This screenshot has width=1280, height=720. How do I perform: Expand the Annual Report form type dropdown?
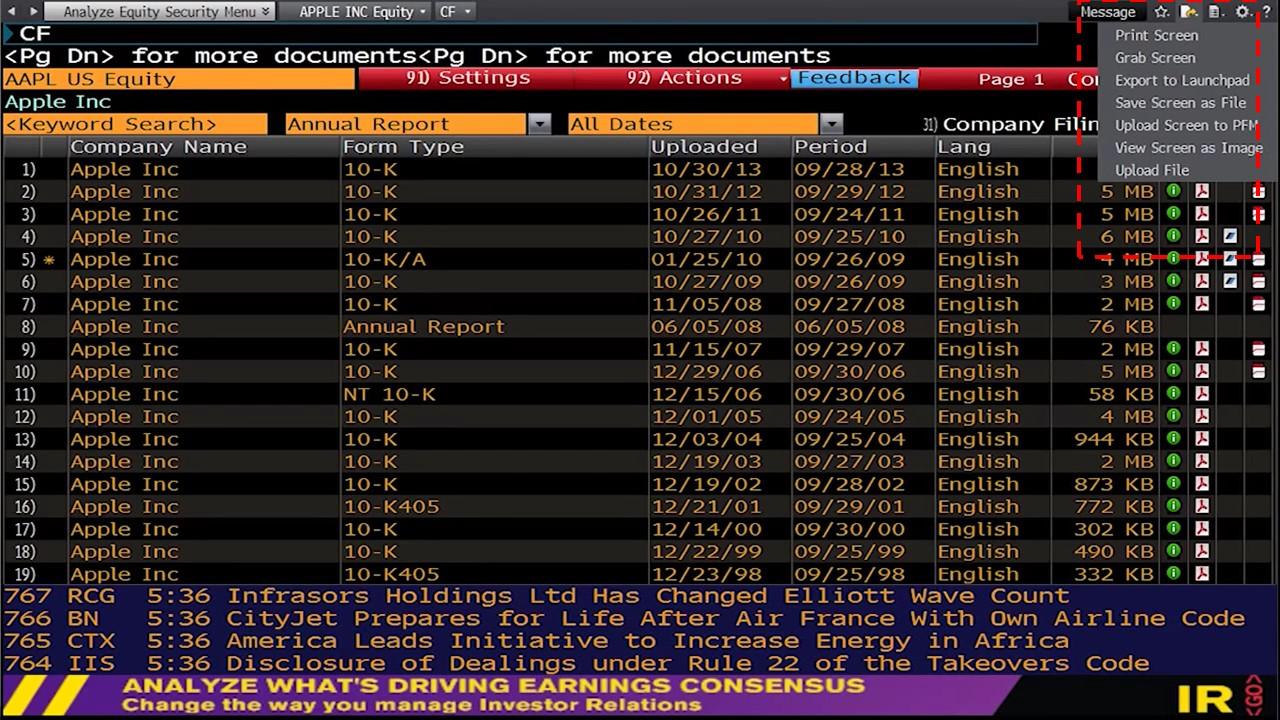[x=540, y=123]
